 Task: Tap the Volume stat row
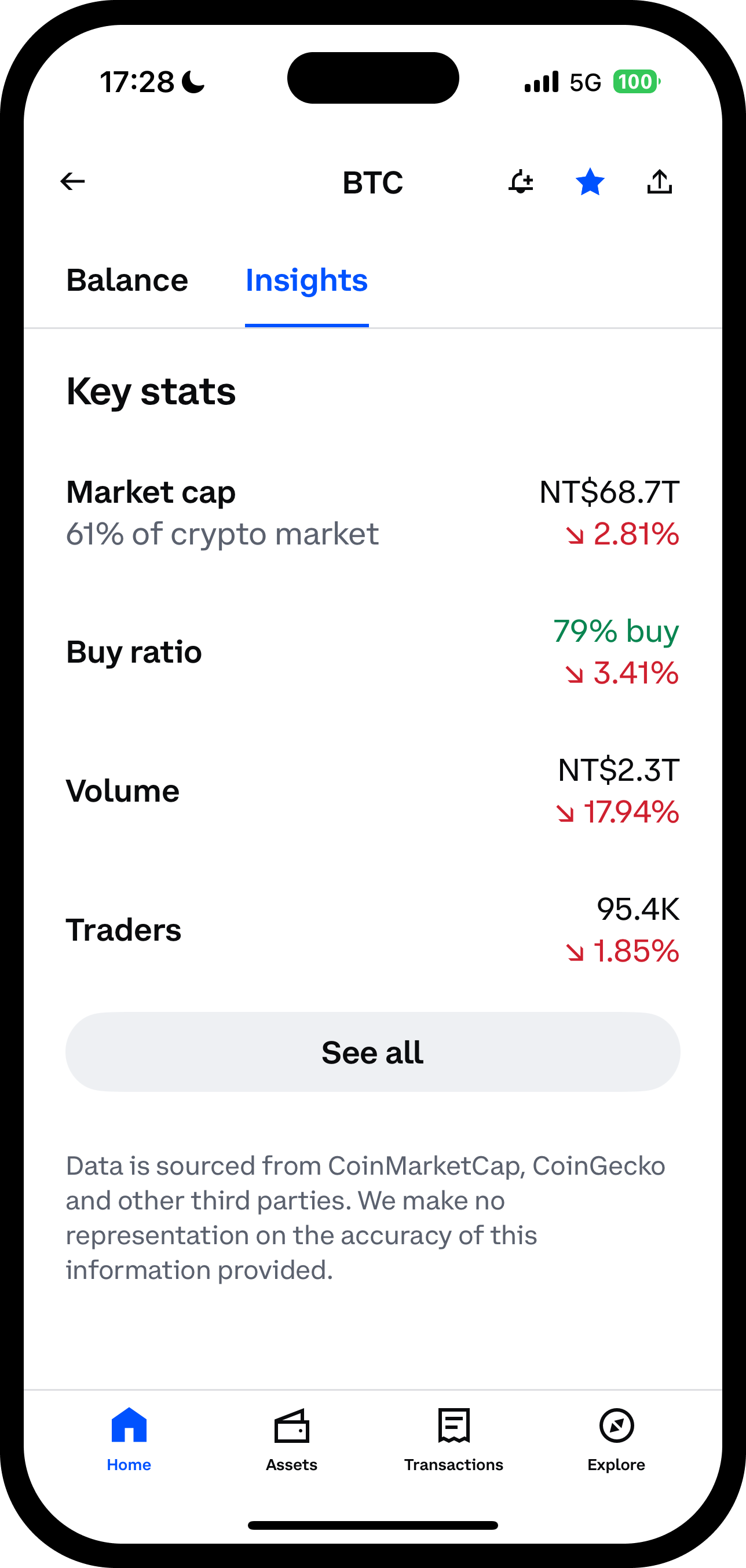(x=372, y=791)
